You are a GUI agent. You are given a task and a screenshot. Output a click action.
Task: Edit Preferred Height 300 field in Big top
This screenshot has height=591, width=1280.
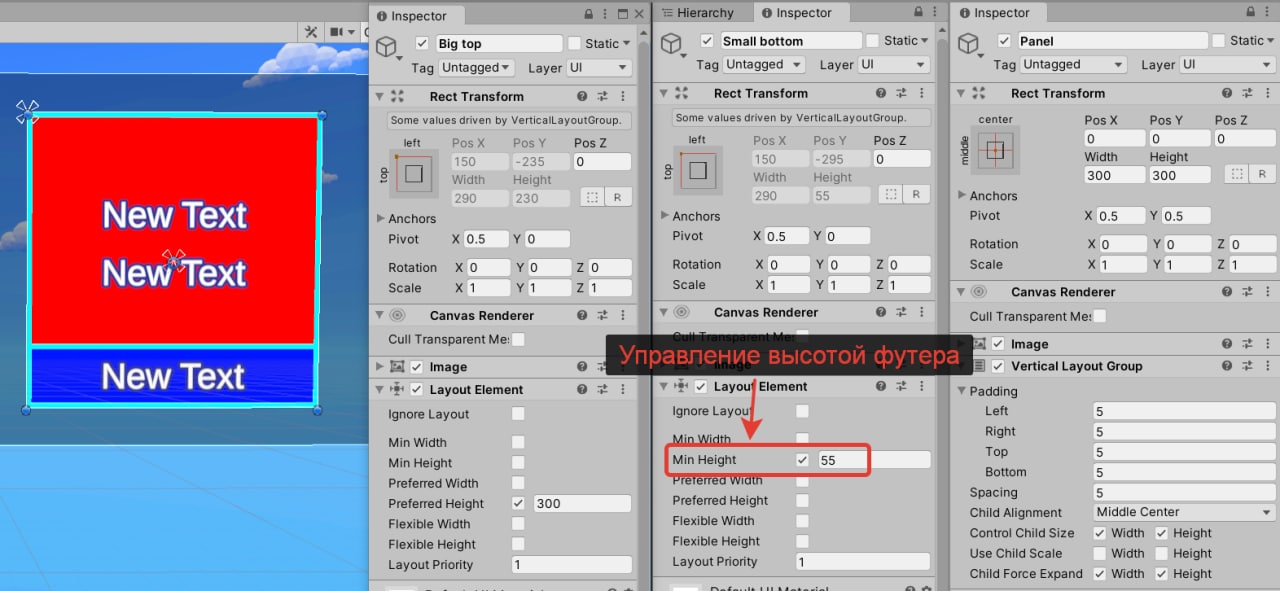tap(582, 503)
